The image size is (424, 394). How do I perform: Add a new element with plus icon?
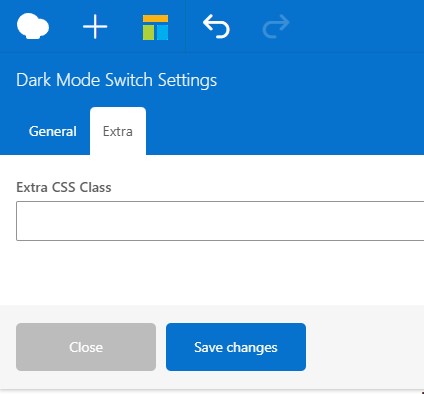tap(95, 27)
